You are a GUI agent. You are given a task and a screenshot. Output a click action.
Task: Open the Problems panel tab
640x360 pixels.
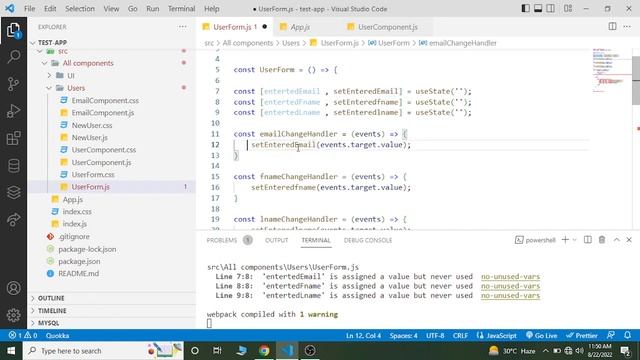(x=222, y=240)
